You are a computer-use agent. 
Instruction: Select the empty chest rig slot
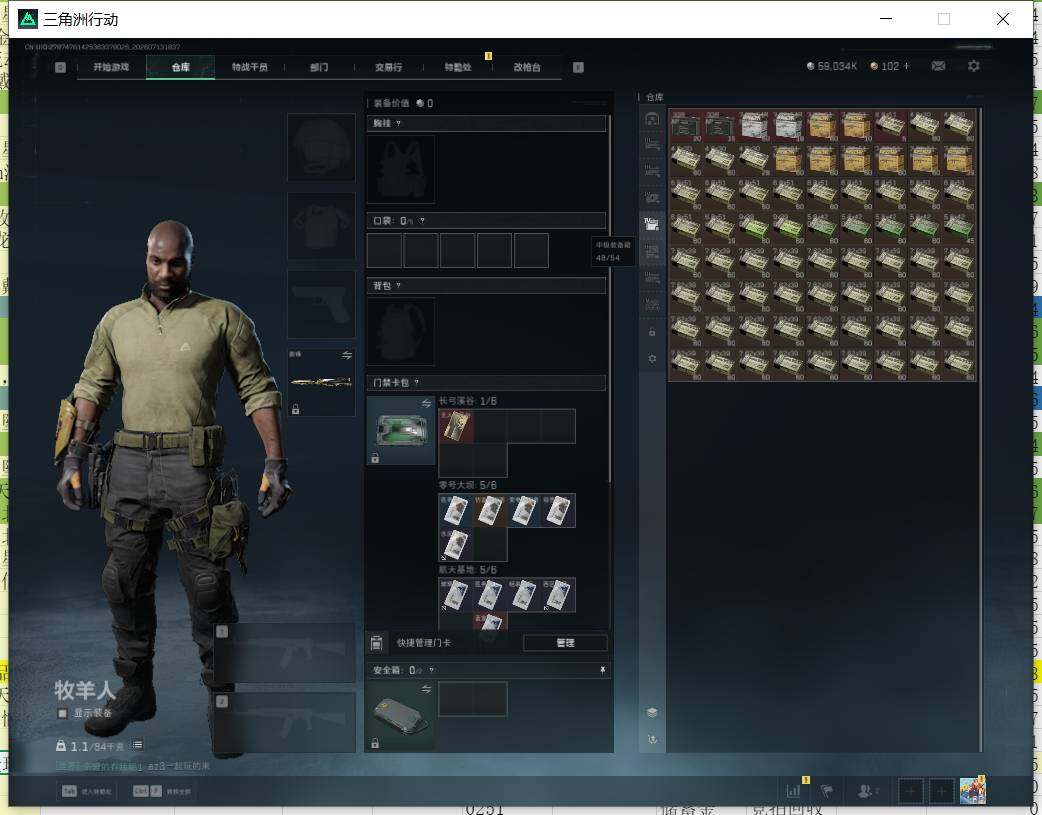tap(401, 169)
